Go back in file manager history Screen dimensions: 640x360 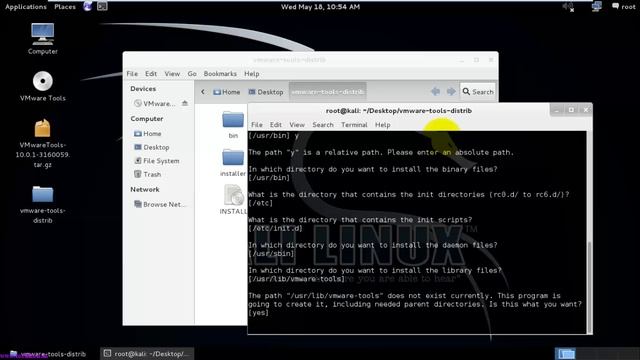point(436,91)
